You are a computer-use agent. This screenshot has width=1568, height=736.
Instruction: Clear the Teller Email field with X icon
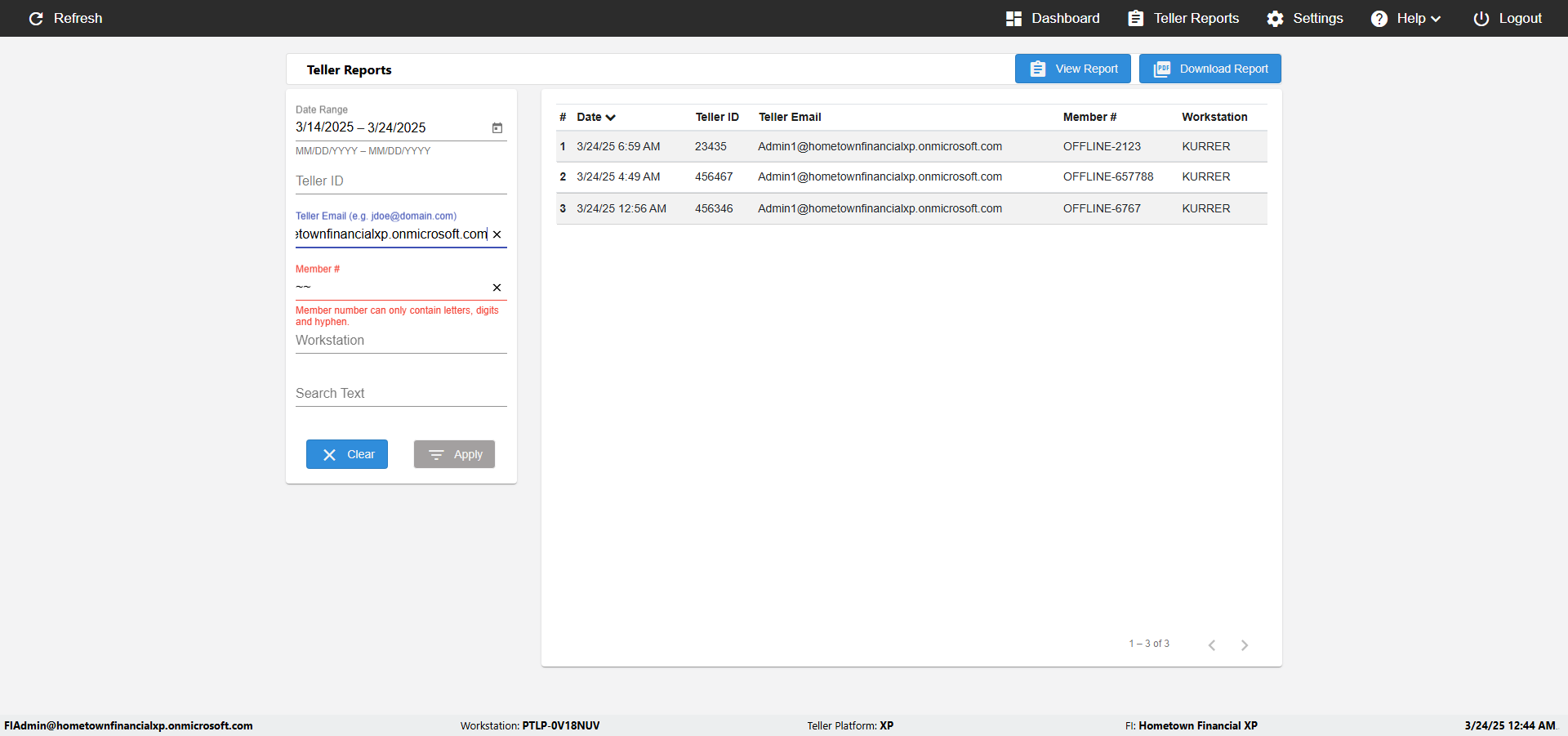point(497,234)
